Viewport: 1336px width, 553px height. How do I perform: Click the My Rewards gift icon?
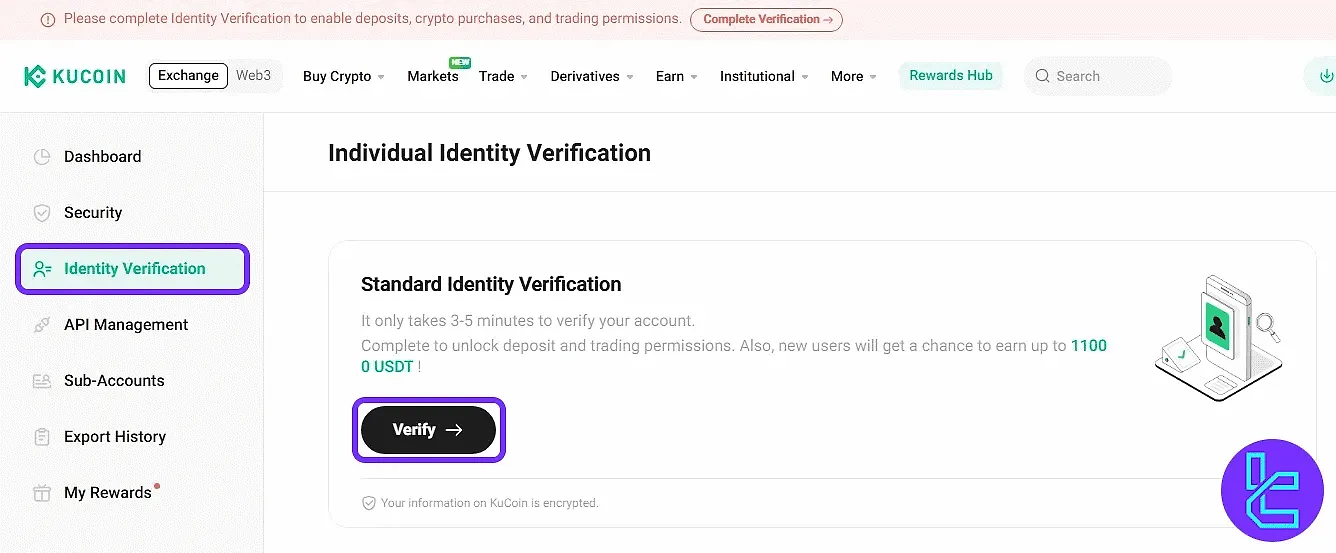(x=42, y=493)
